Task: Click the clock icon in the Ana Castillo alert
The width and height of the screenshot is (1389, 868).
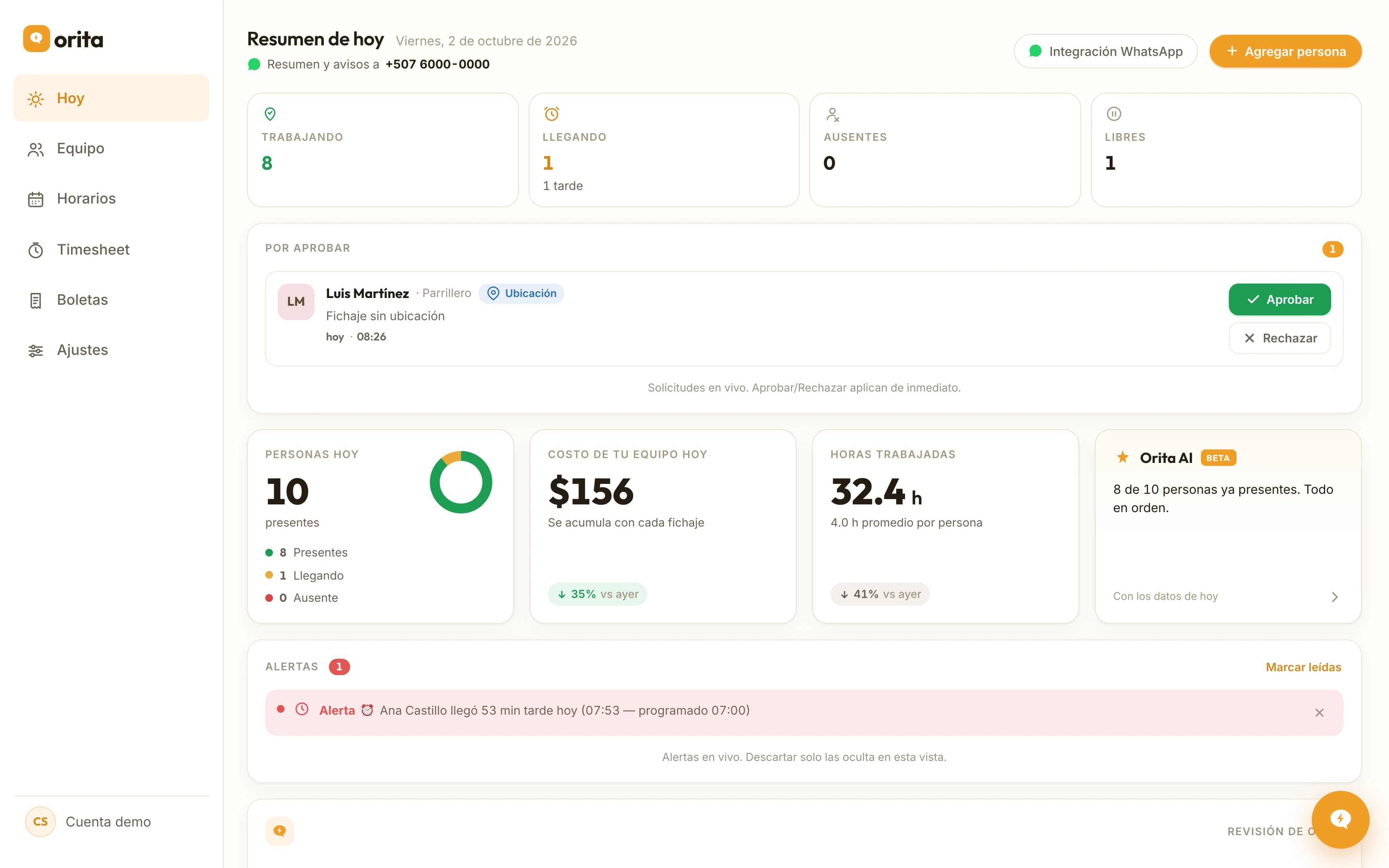Action: (302, 709)
